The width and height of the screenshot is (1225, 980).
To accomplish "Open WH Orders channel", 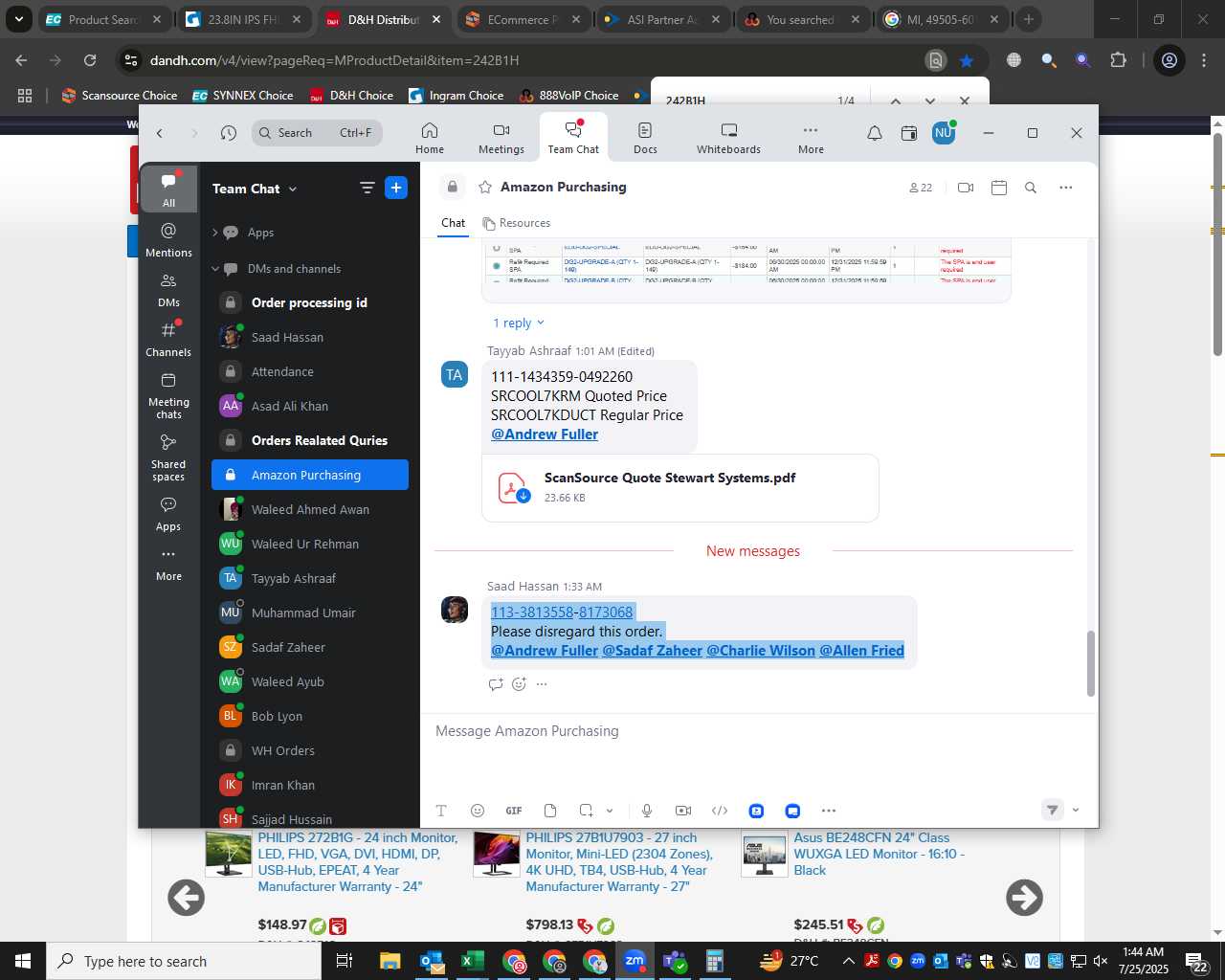I will tap(310, 750).
